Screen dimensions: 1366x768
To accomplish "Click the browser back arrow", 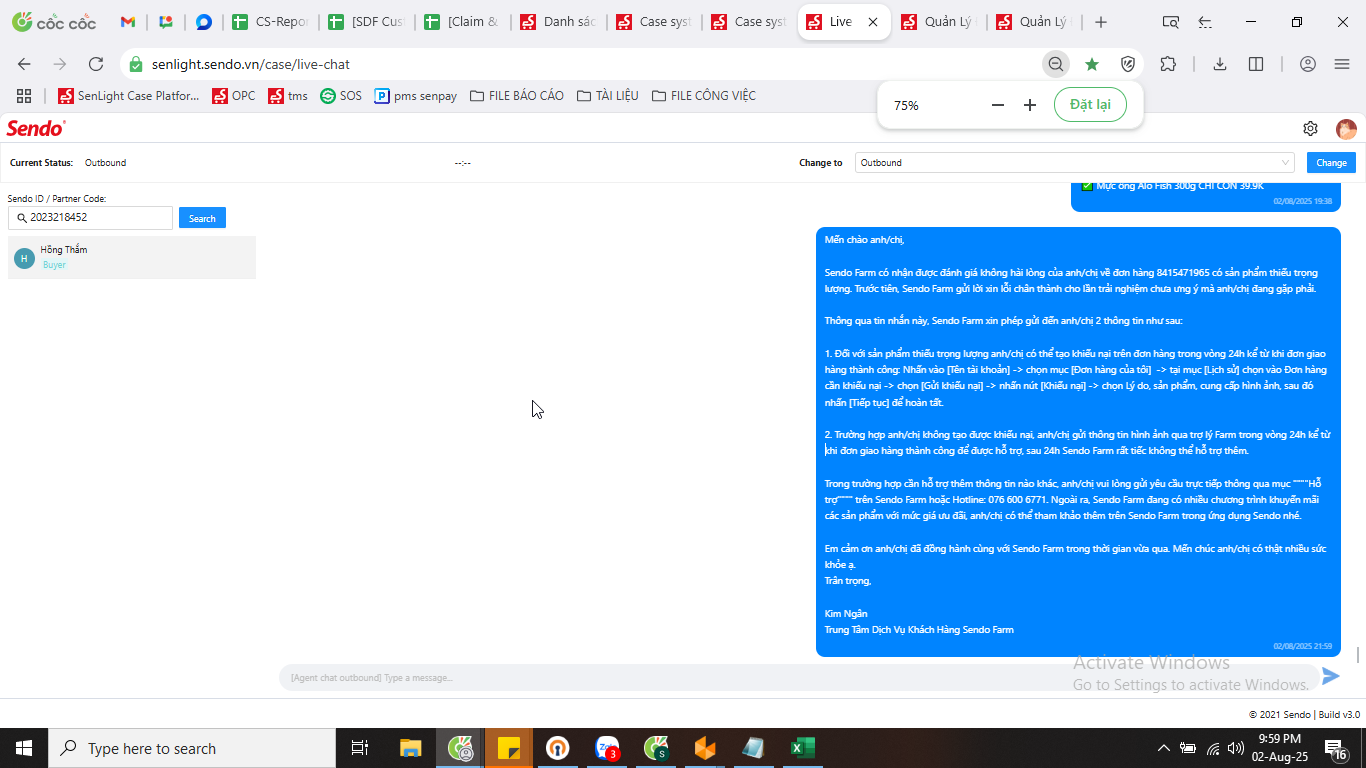I will click(24, 64).
